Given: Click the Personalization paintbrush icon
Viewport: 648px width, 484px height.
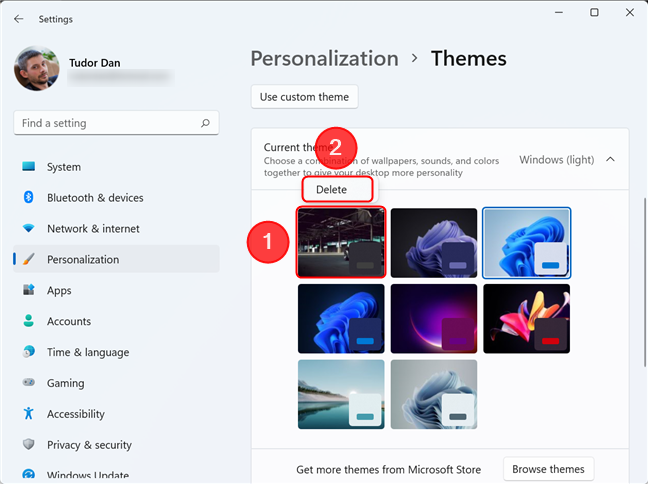Looking at the screenshot, I should coord(29,259).
